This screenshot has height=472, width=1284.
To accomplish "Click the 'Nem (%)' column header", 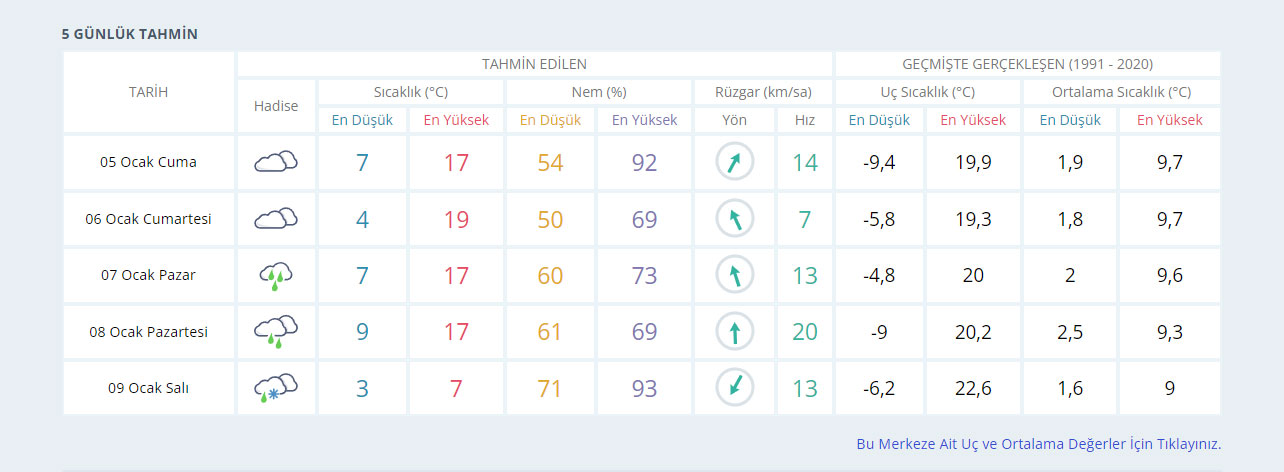I will point(598,92).
